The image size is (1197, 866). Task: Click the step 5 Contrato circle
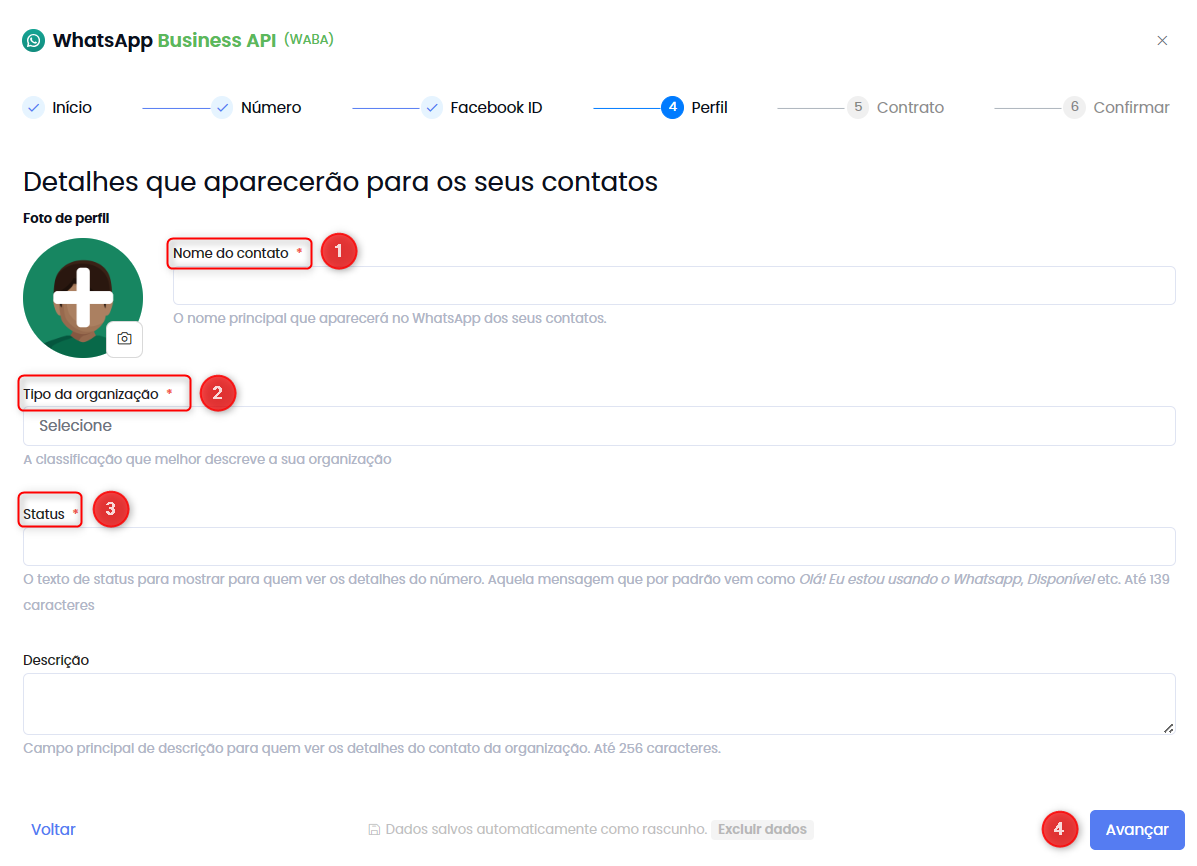(x=858, y=107)
